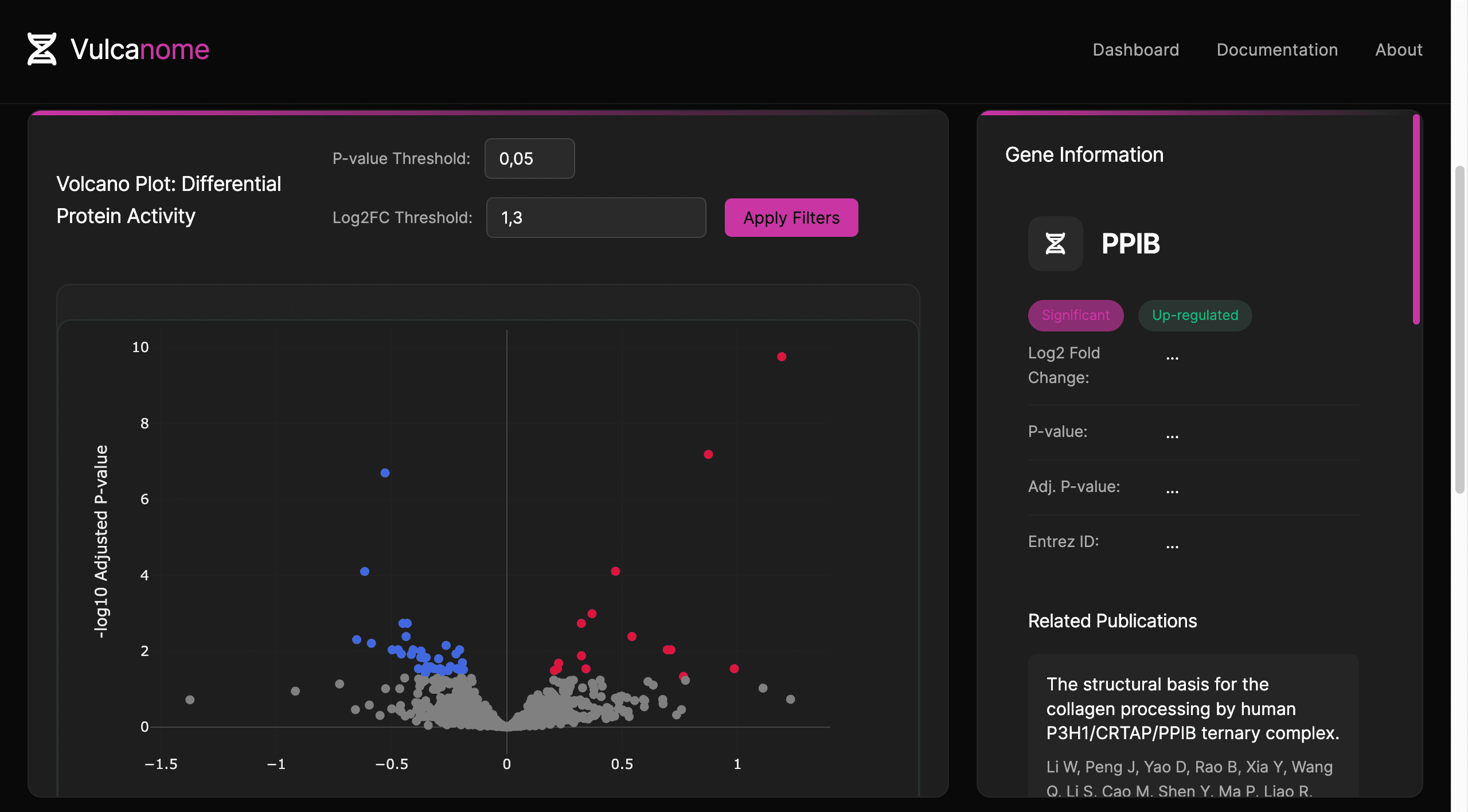Open the About nav item
1468x812 pixels.
1399,50
